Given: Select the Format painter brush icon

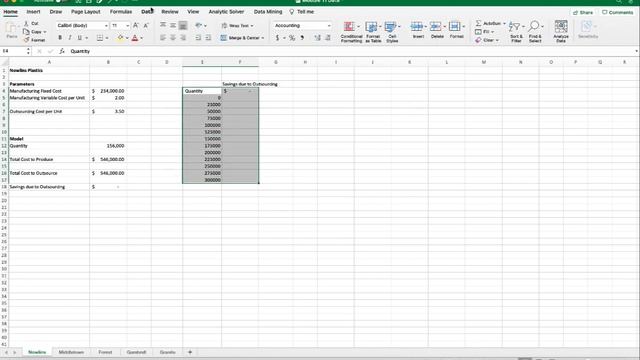Looking at the screenshot, I should tap(26, 40).
